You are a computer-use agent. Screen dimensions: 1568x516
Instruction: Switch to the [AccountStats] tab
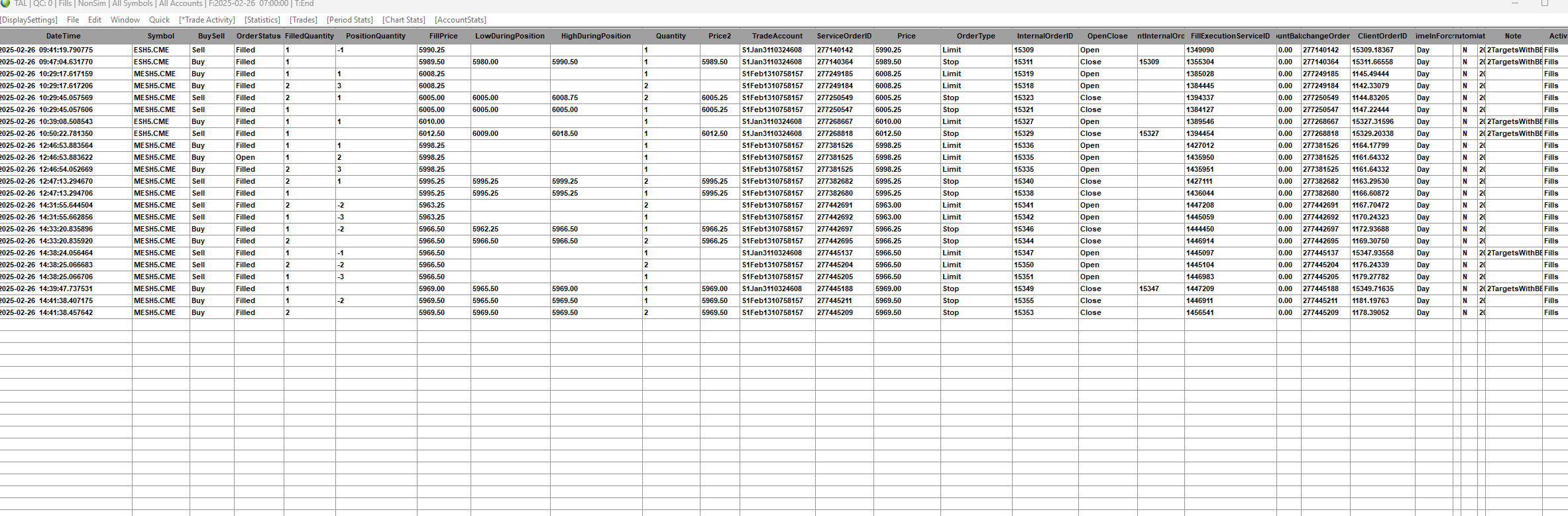pos(461,20)
